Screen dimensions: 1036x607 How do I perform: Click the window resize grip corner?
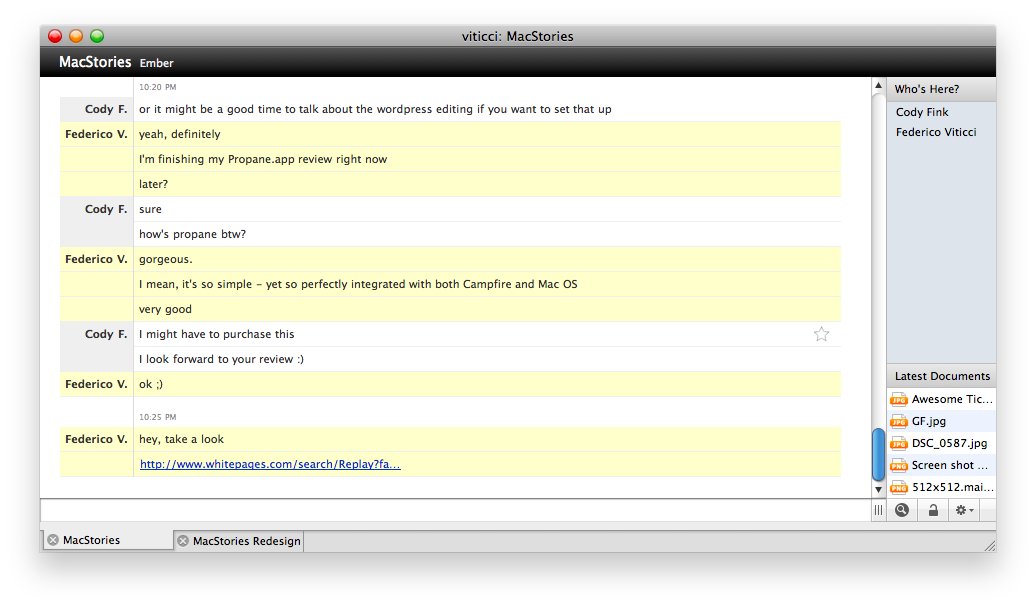pyautogui.click(x=989, y=545)
